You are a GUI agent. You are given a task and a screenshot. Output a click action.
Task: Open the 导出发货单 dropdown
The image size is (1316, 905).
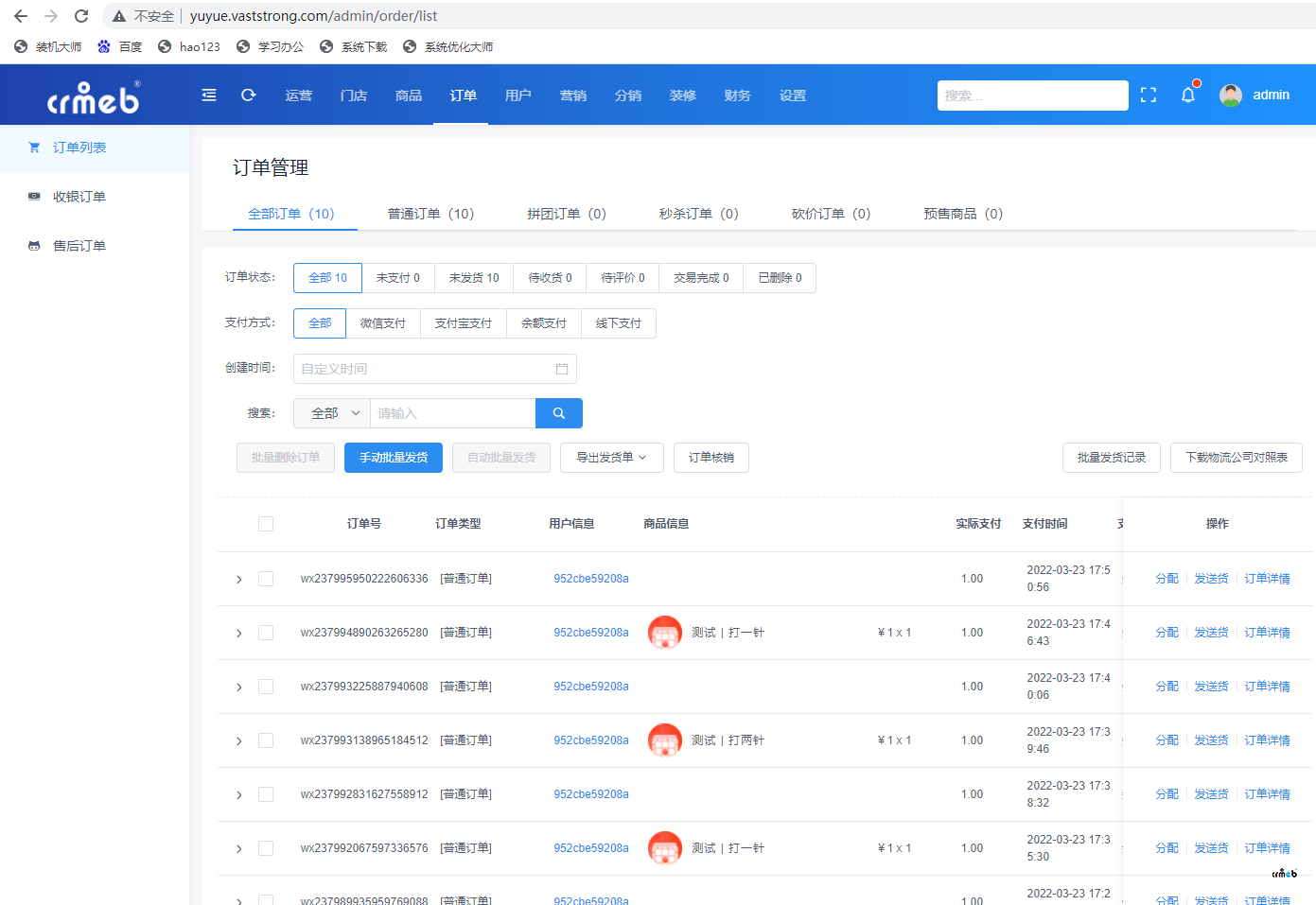click(612, 458)
